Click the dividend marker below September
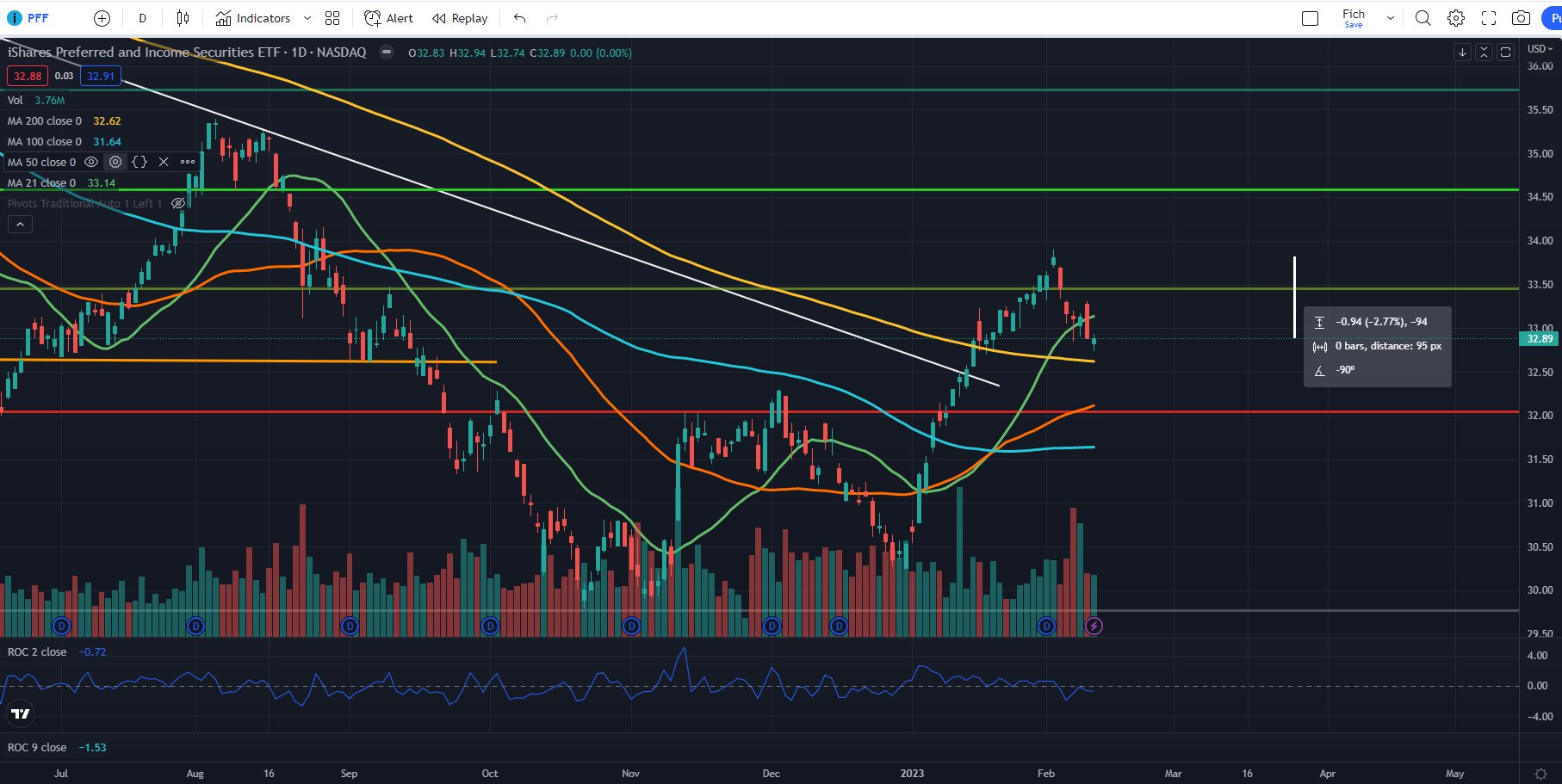Image resolution: width=1562 pixels, height=784 pixels. (x=350, y=626)
